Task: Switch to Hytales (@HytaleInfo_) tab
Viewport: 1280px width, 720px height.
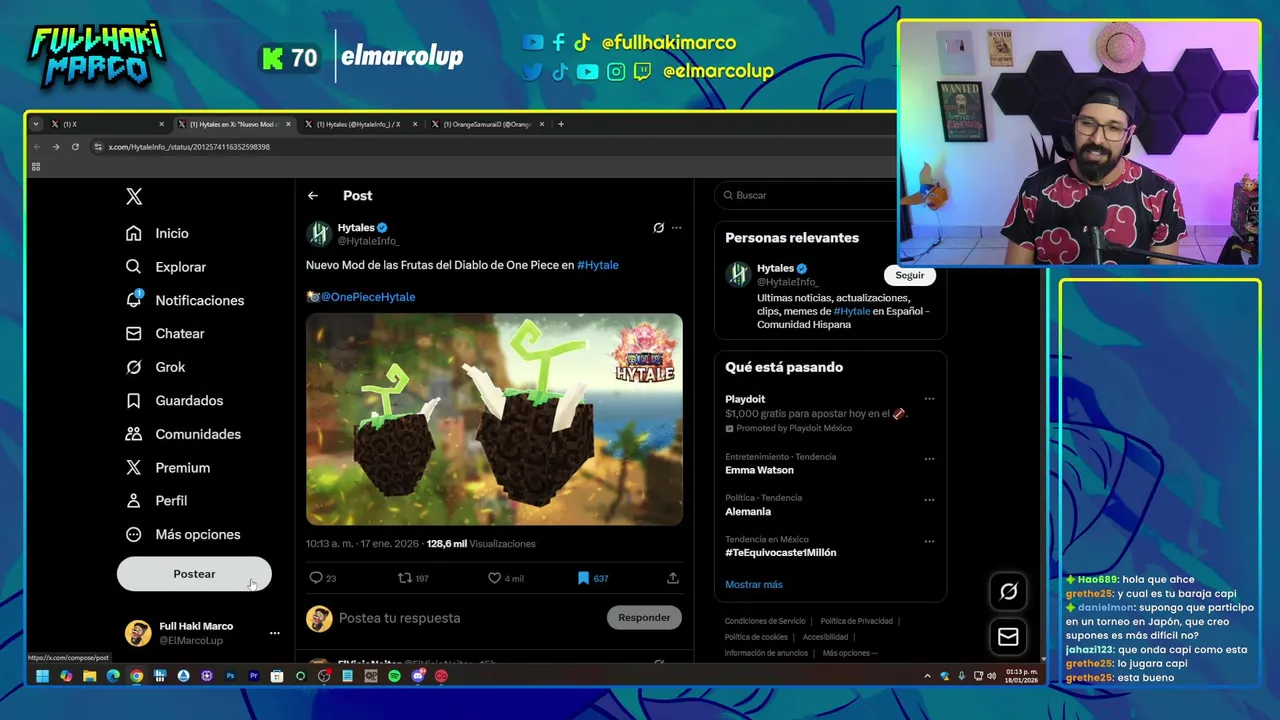Action: coord(360,124)
